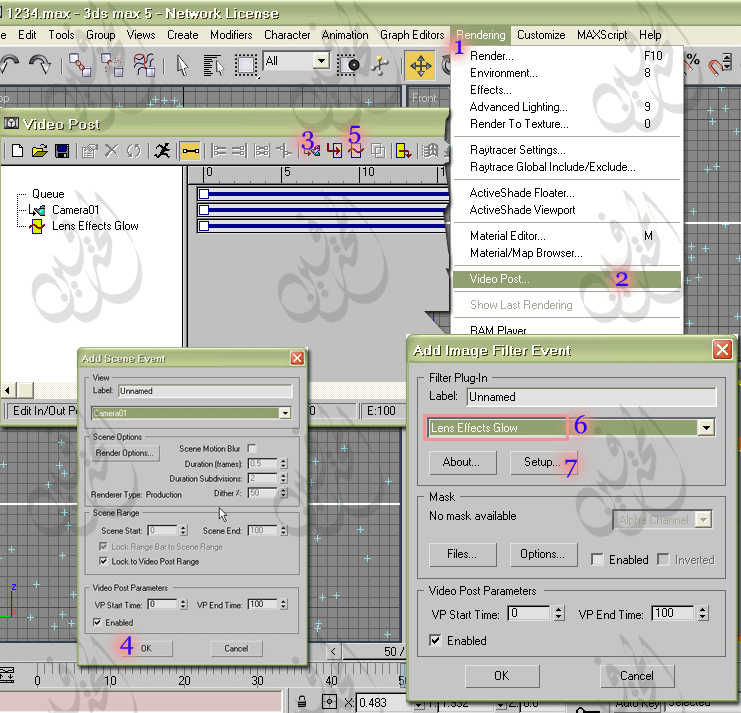Click Align Selected Right icon
Screen dimensions: 741x713
(239, 151)
